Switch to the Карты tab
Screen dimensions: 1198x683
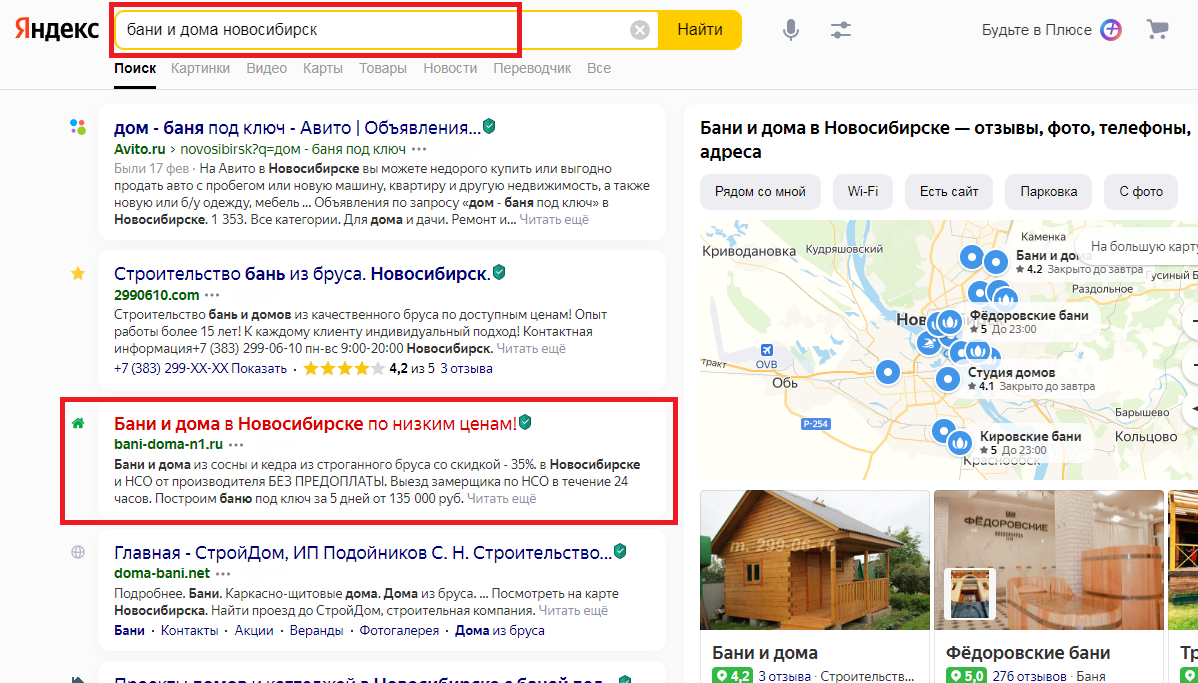click(x=322, y=68)
